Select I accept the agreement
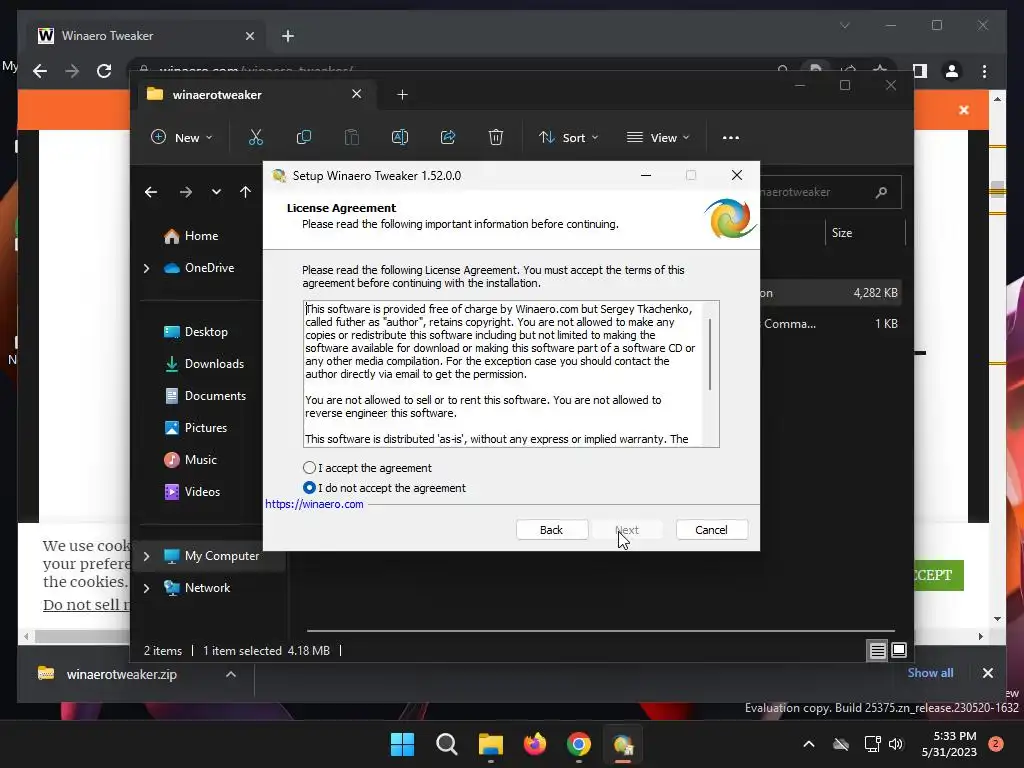This screenshot has height=768, width=1024. (310, 468)
